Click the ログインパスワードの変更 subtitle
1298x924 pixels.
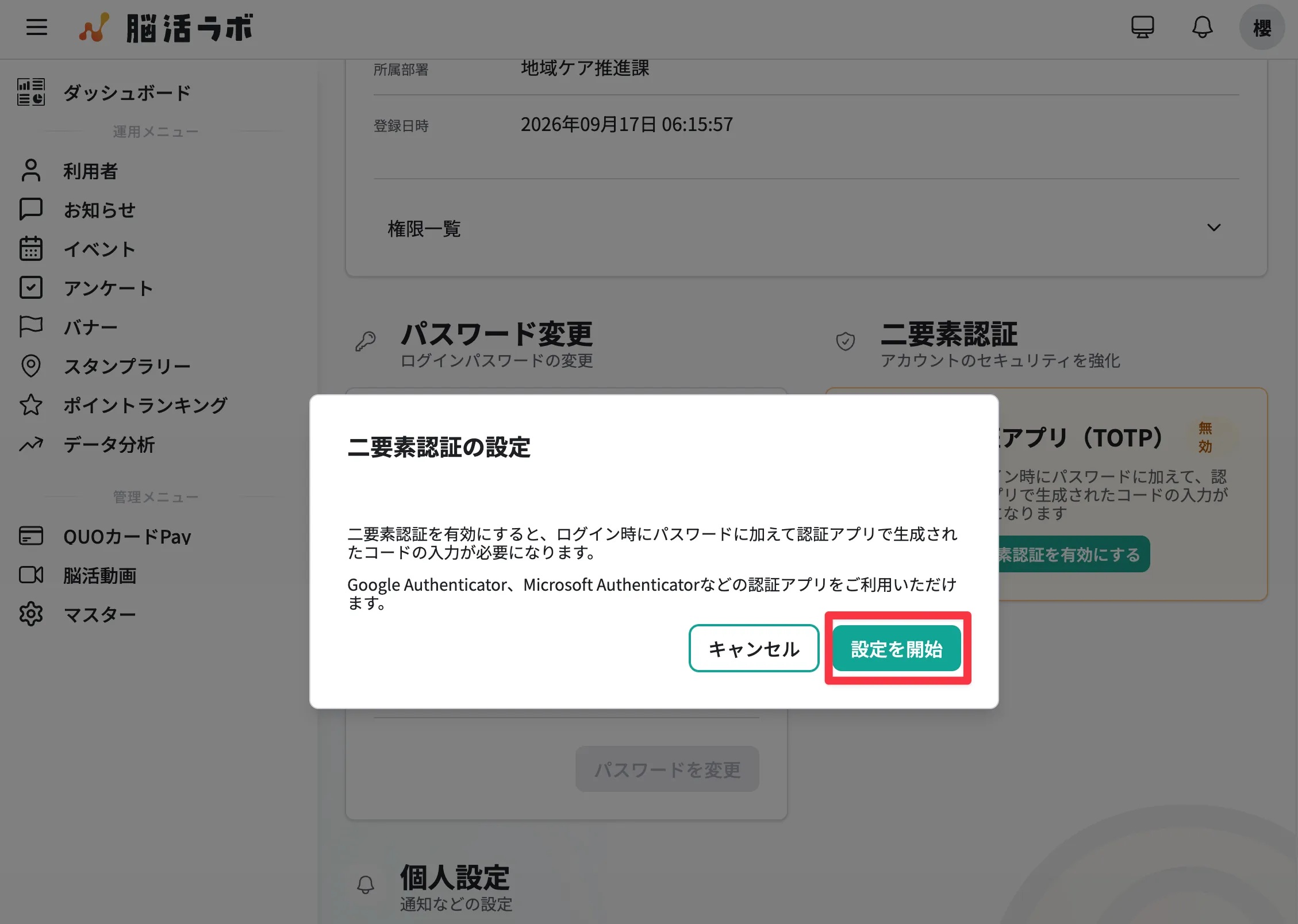(497, 360)
